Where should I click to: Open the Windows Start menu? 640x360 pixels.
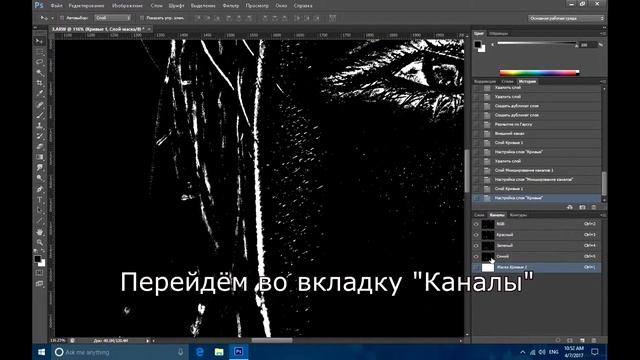coord(42,351)
